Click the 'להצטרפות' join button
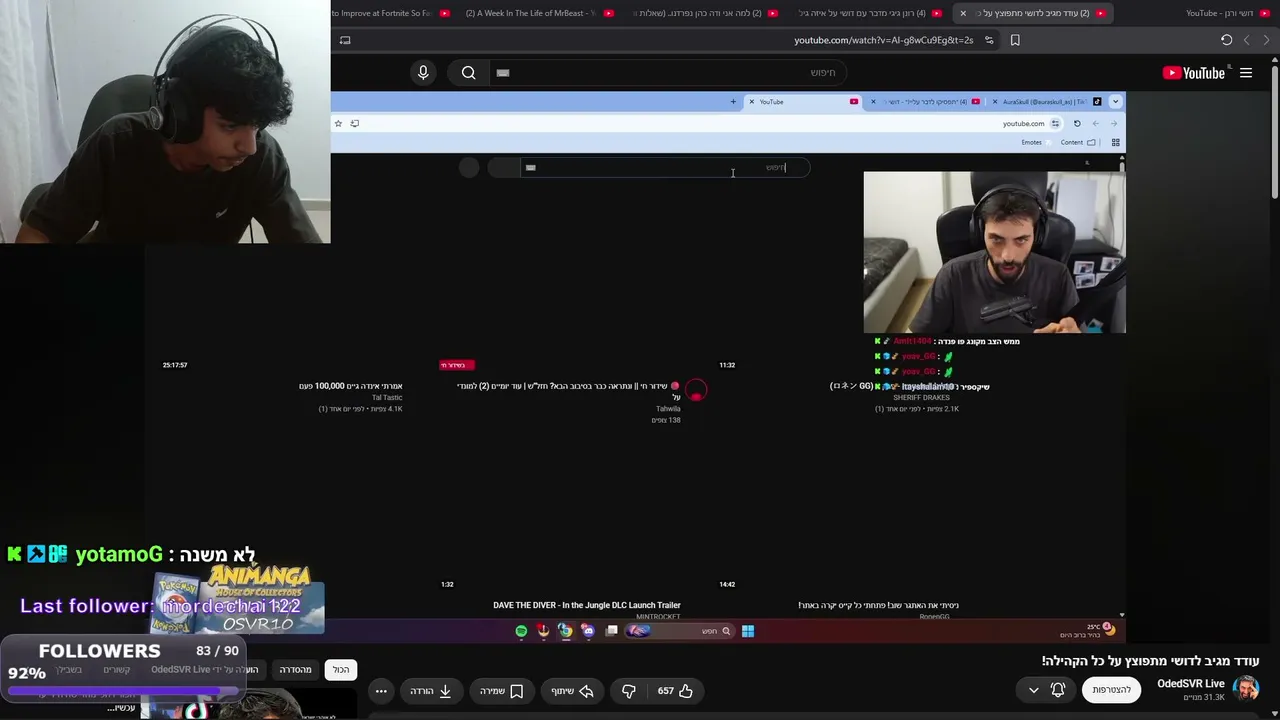The image size is (1280, 720). pyautogui.click(x=1111, y=690)
